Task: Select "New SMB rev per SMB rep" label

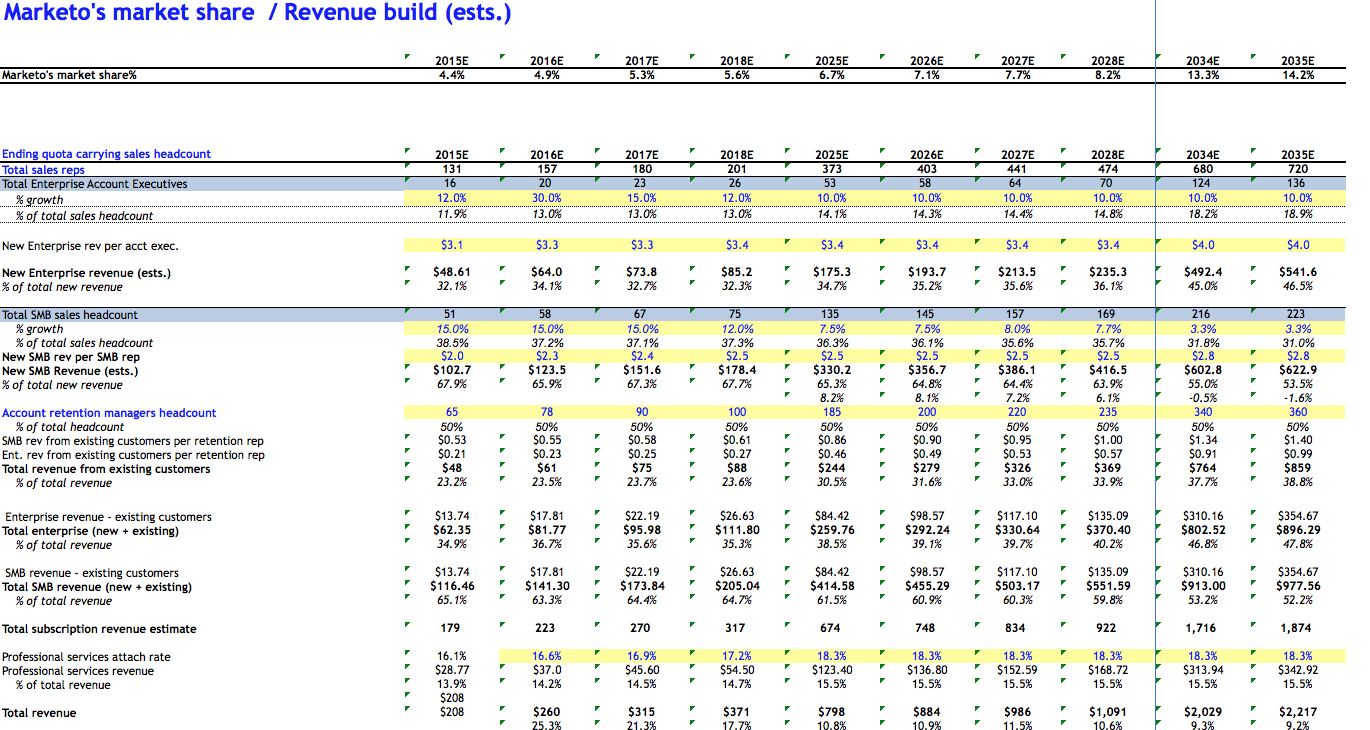Action: pyautogui.click(x=71, y=357)
